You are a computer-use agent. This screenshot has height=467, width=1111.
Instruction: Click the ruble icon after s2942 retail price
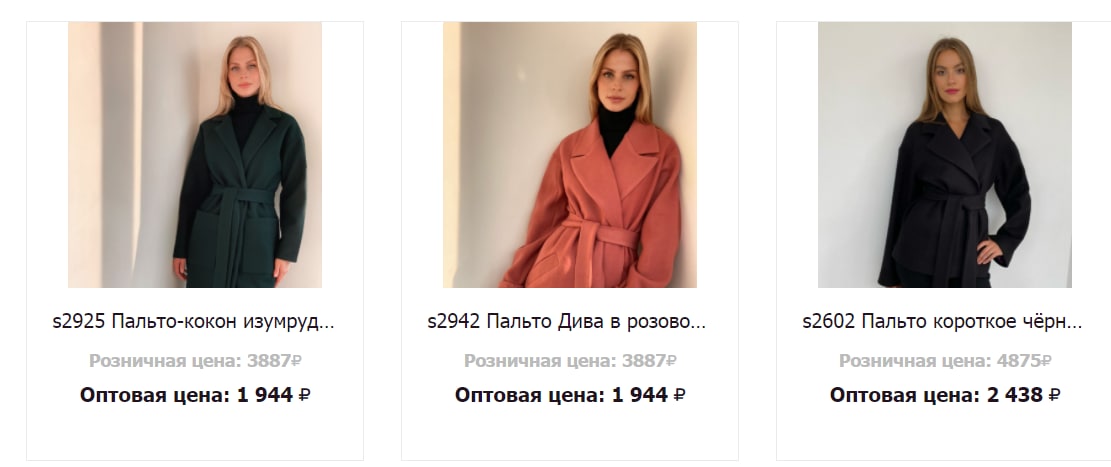[672, 361]
